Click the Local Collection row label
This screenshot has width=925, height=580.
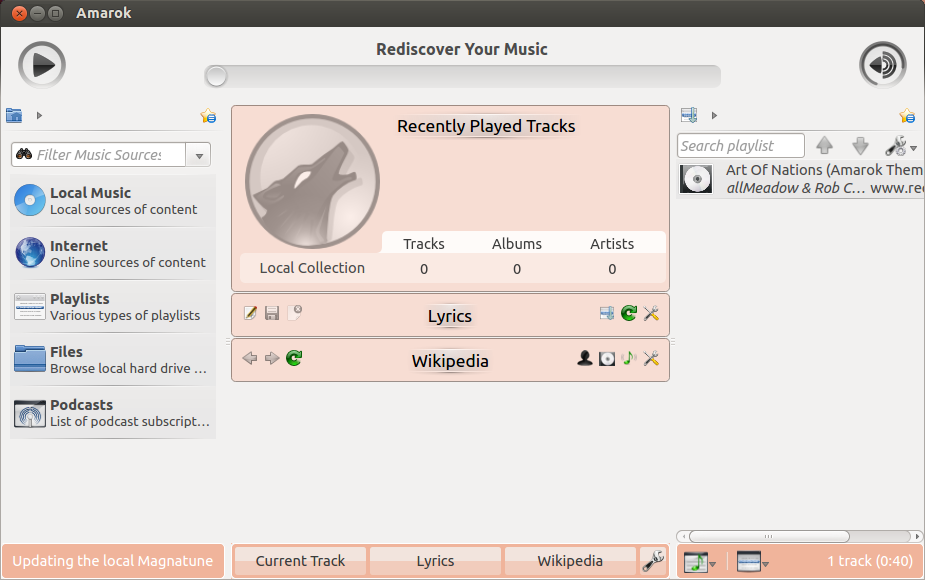coord(312,268)
